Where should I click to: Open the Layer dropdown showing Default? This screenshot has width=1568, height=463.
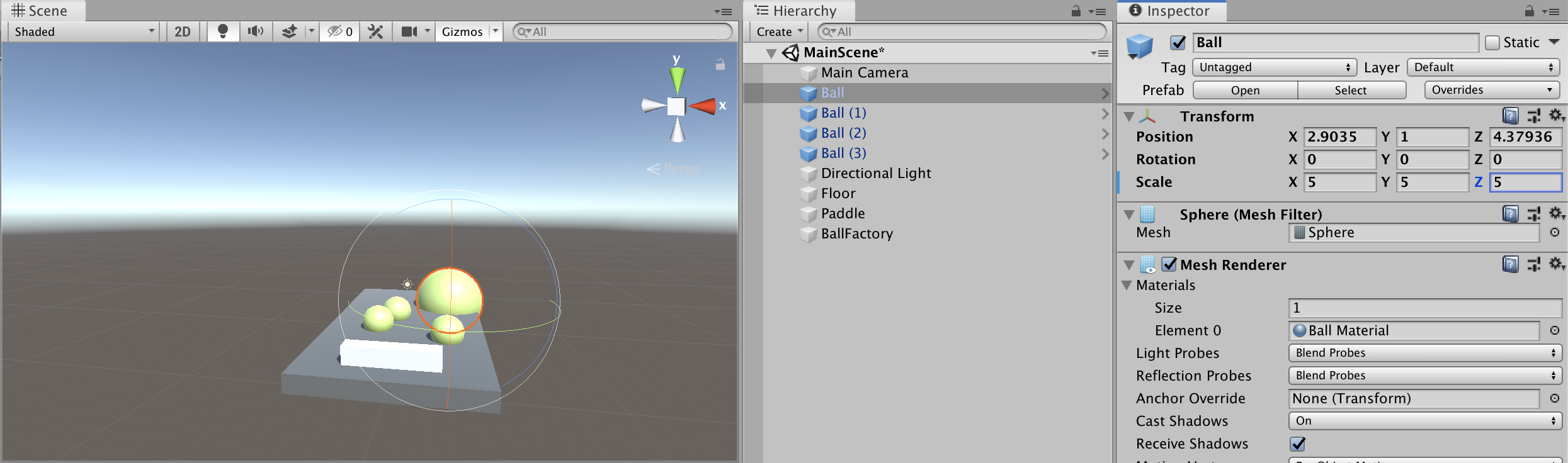pyautogui.click(x=1483, y=67)
